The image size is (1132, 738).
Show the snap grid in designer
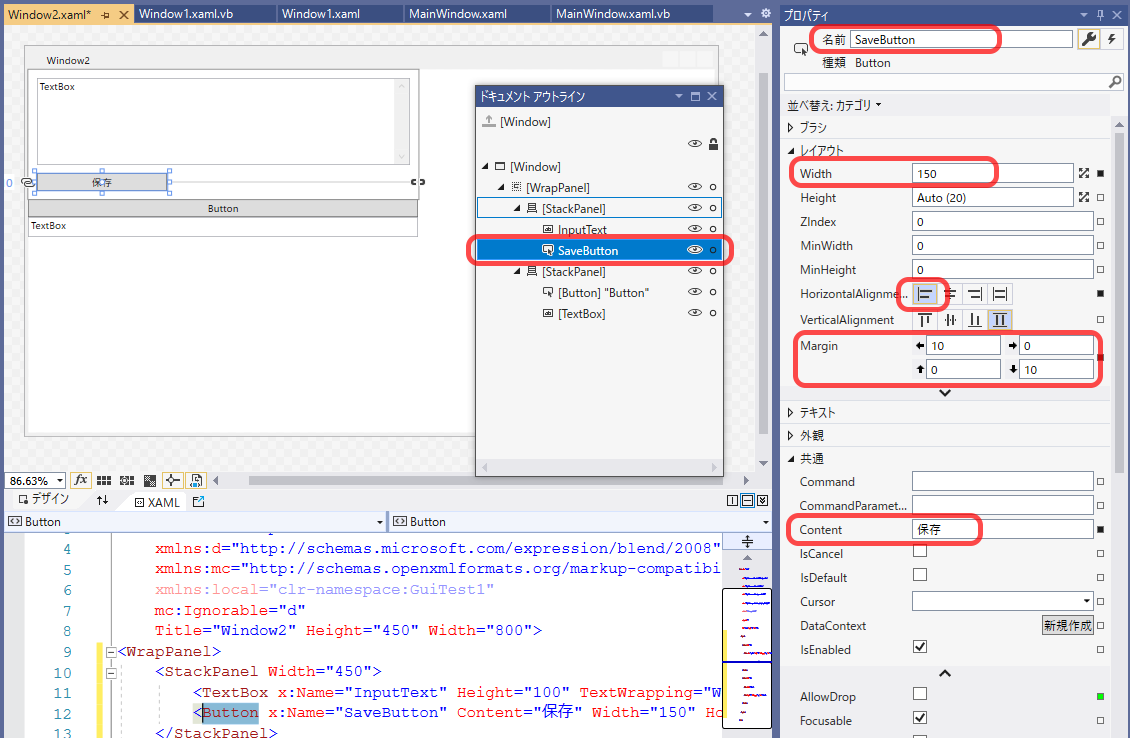104,480
